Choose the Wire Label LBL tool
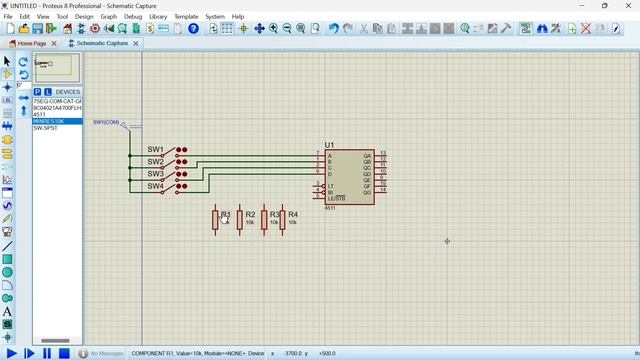Screen dimensions: 640x360 (x=7, y=100)
